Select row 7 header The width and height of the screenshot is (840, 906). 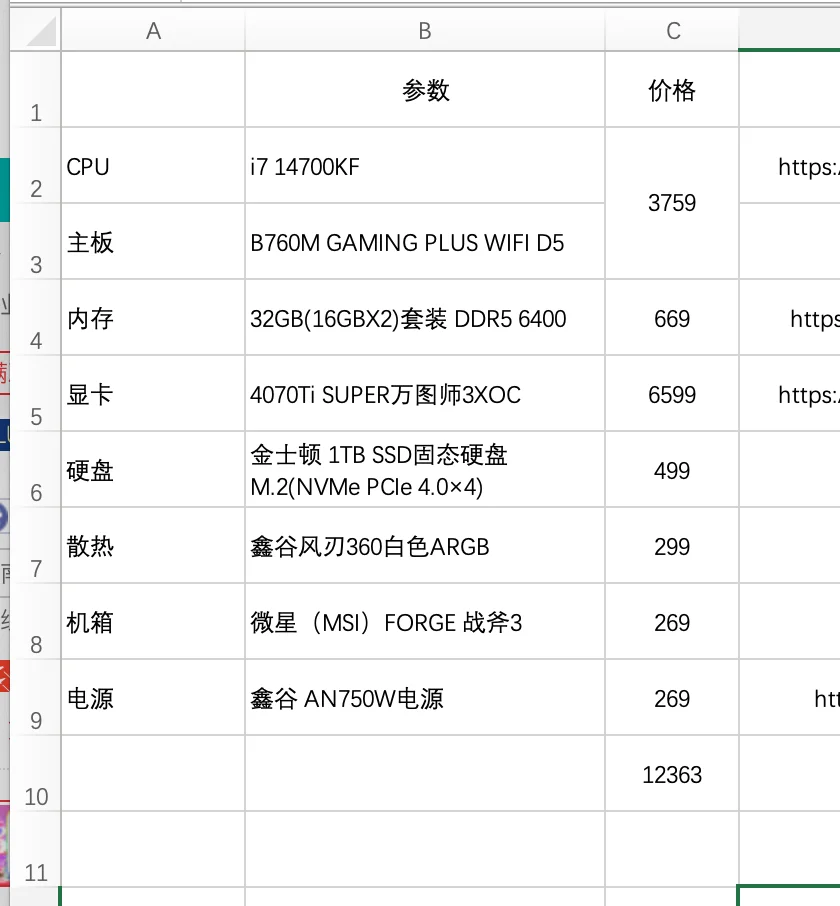click(35, 545)
